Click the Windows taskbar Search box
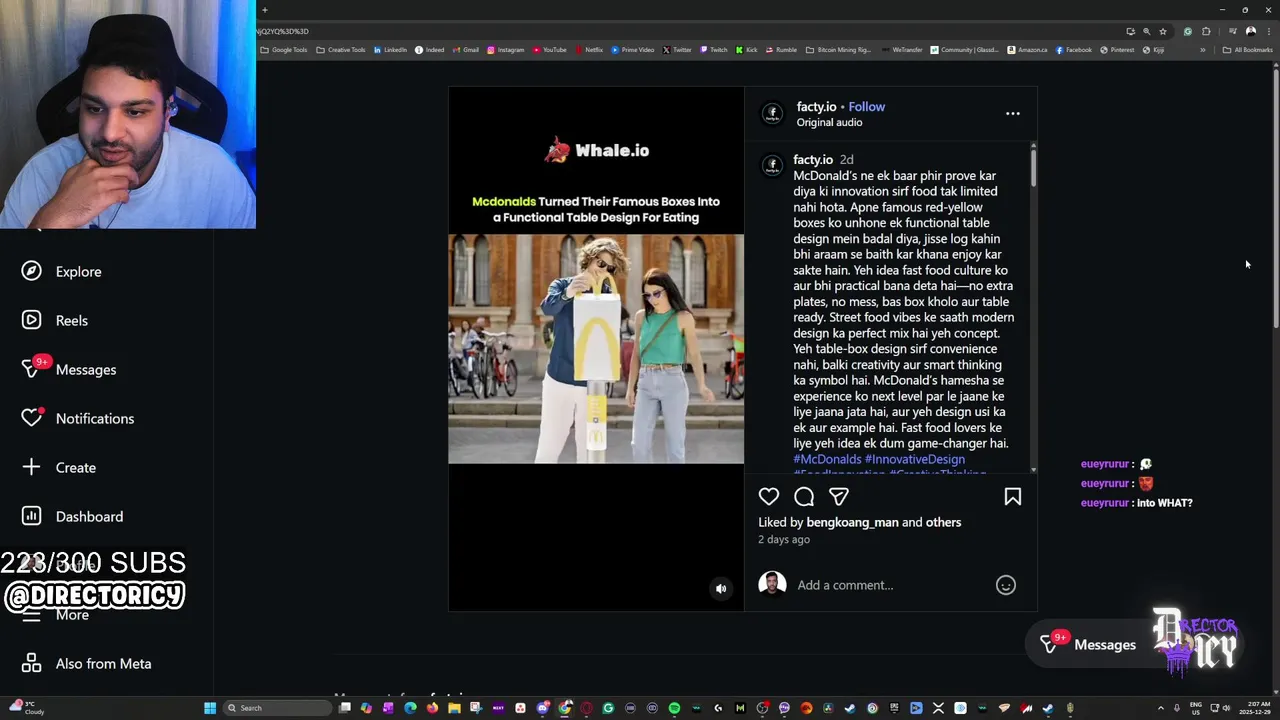Screen dimensions: 1280x720 coord(277,708)
